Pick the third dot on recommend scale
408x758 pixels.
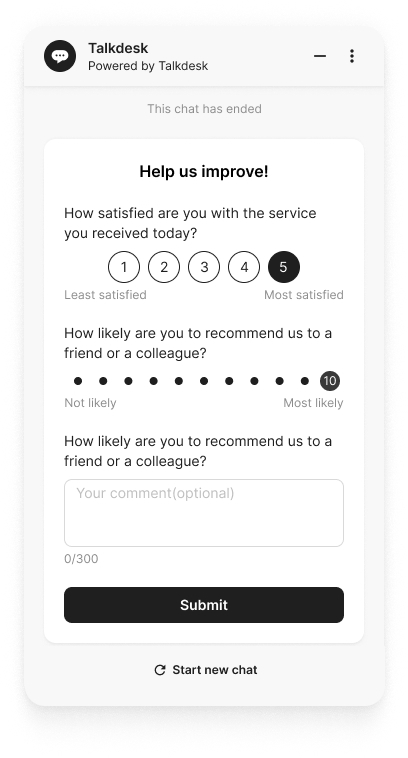(128, 381)
